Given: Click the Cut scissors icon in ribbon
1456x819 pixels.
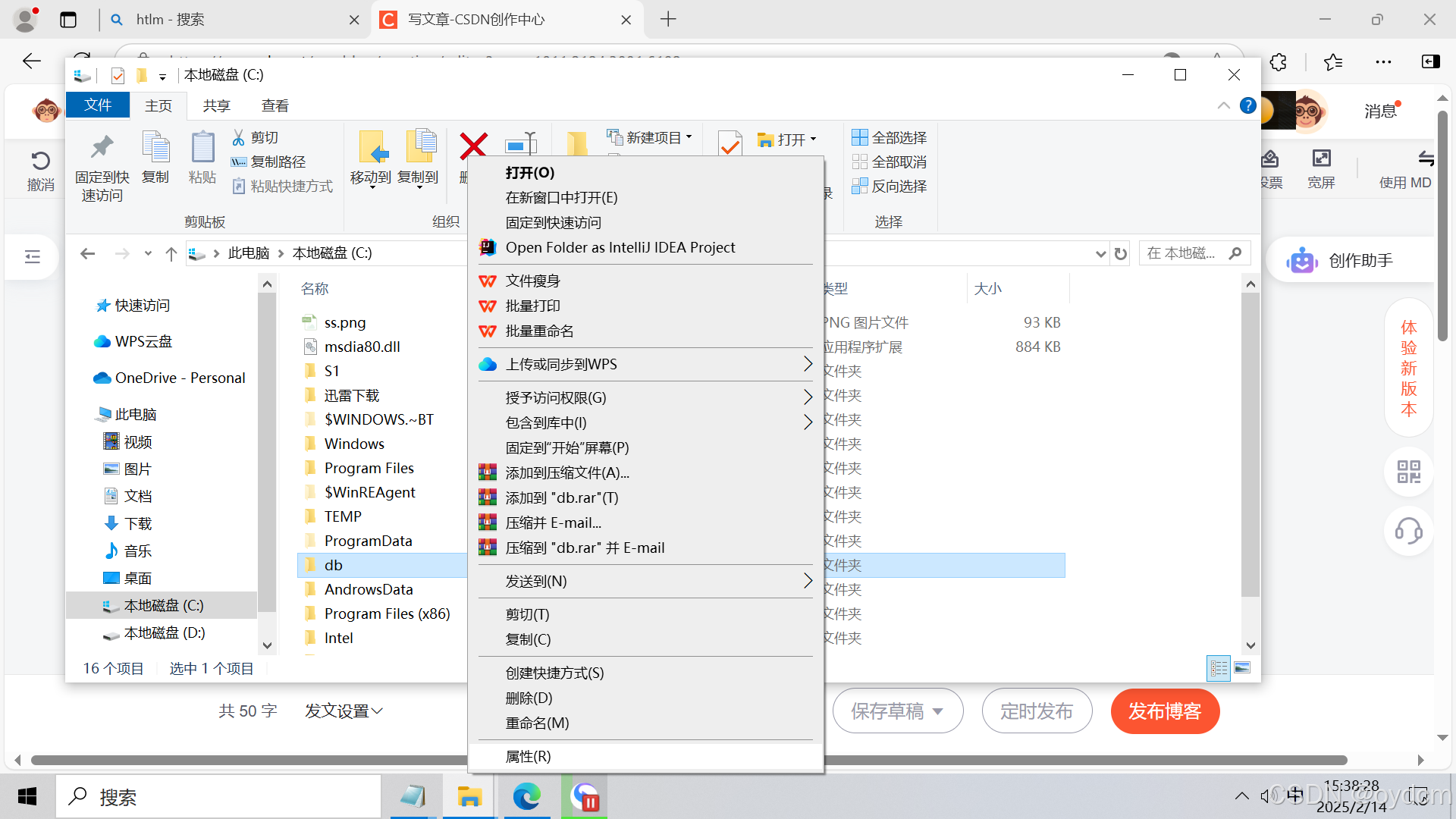Looking at the screenshot, I should pyautogui.click(x=239, y=137).
